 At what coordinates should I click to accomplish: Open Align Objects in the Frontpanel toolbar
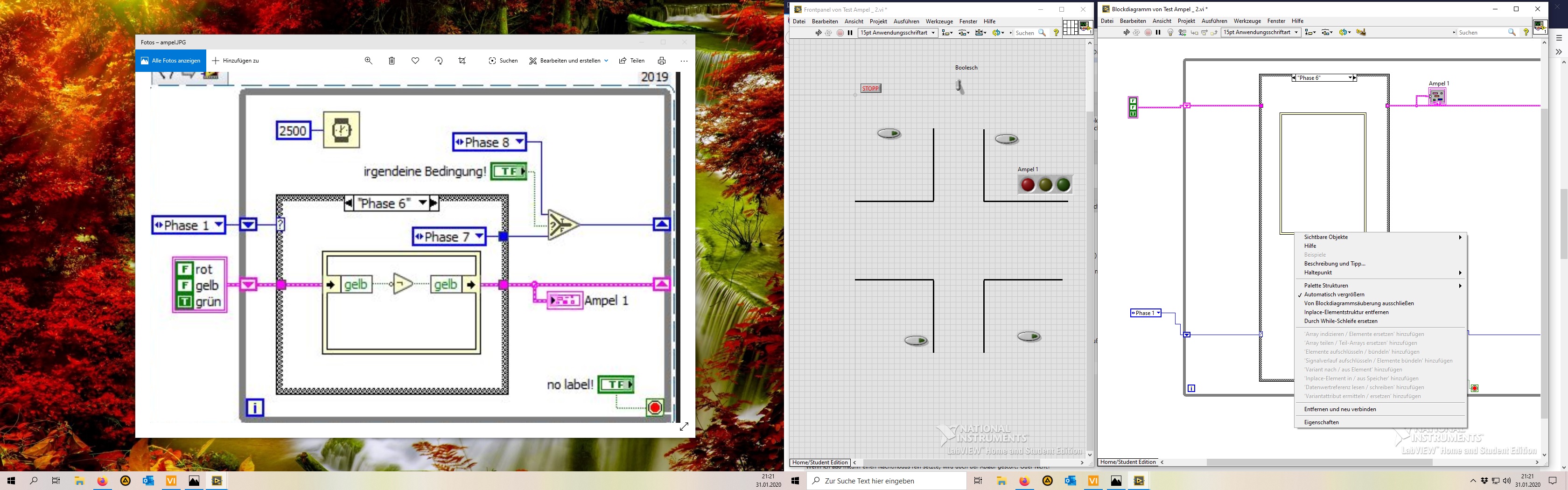pyautogui.click(x=947, y=33)
